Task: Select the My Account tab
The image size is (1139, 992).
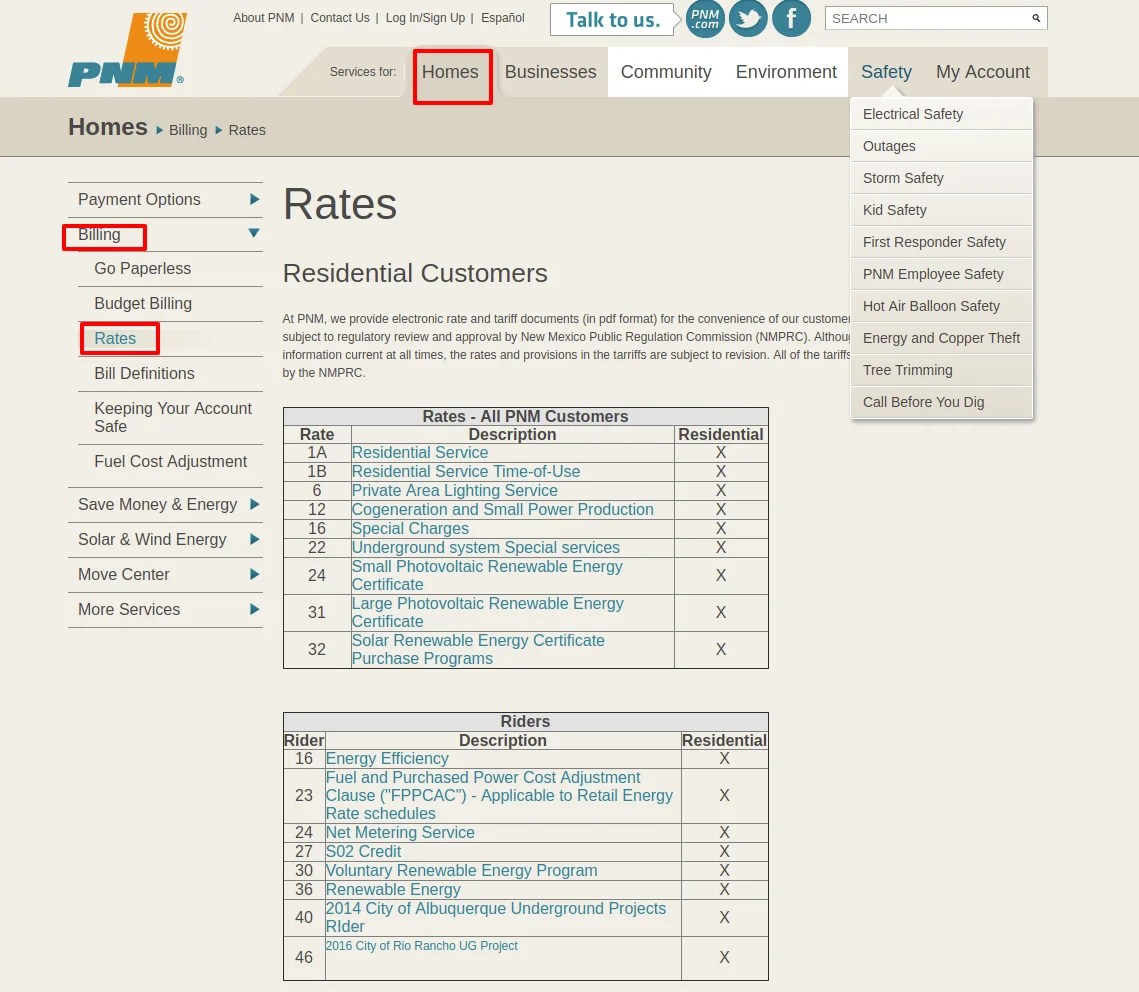Action: (983, 72)
